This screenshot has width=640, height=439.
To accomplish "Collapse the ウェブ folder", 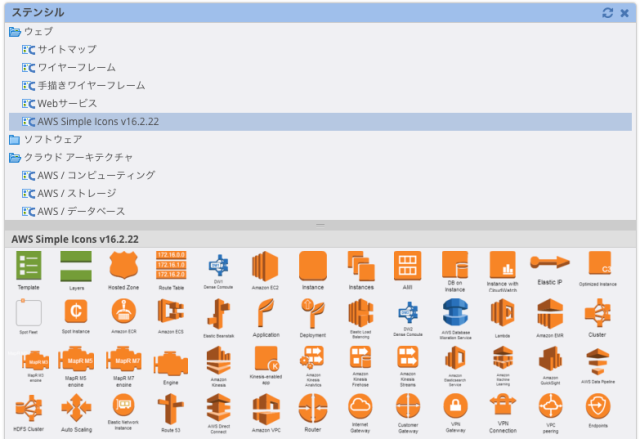I will tap(15, 31).
